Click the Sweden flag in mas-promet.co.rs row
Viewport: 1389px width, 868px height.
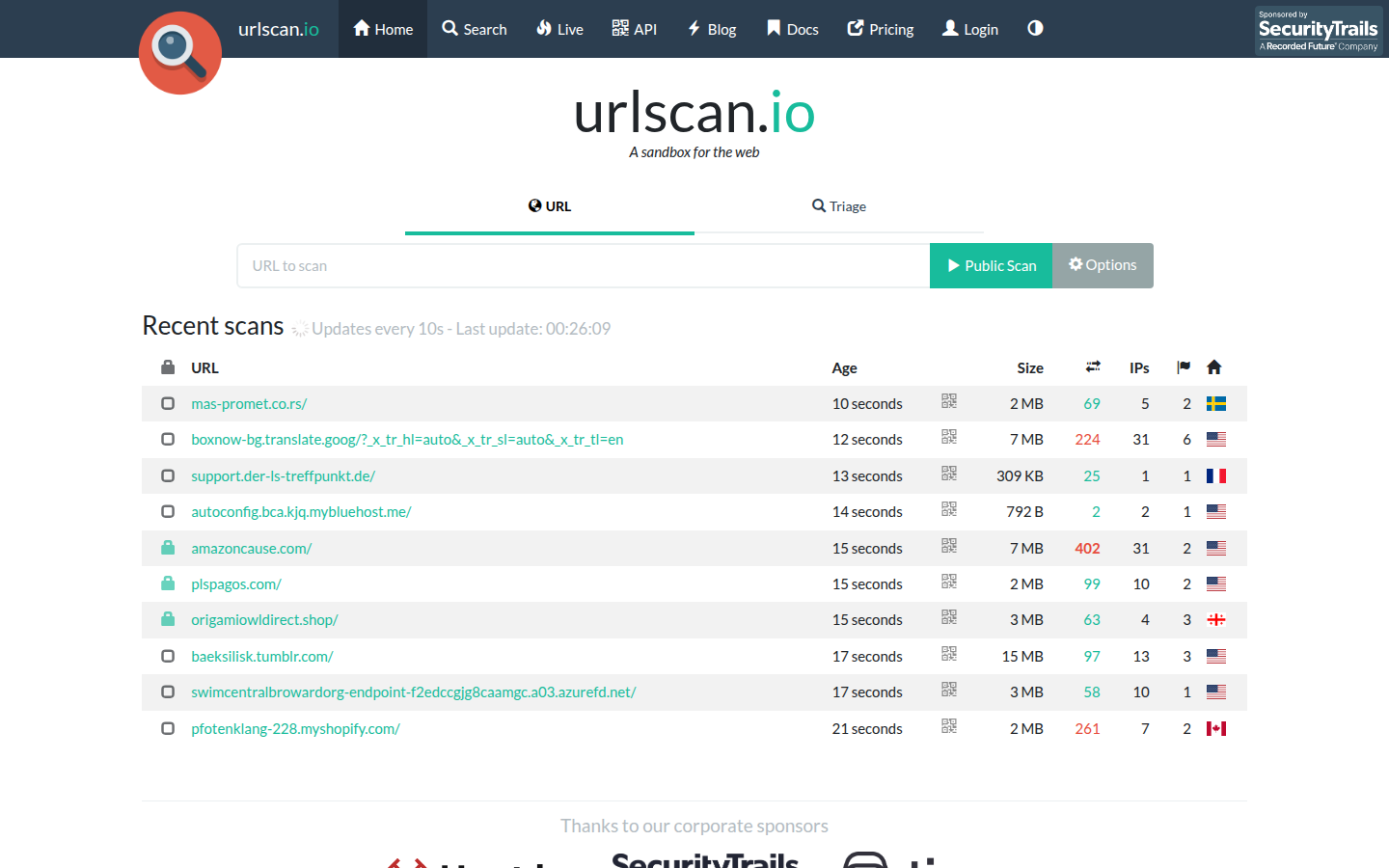click(x=1216, y=404)
